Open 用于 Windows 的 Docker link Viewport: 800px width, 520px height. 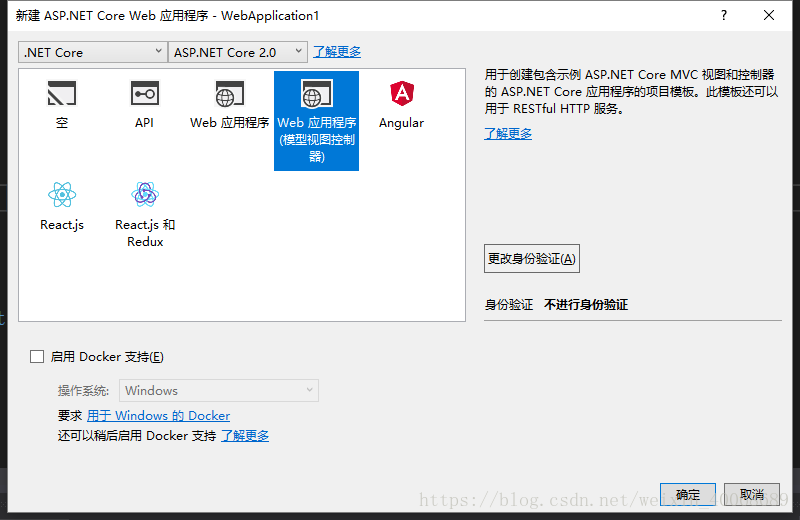[x=158, y=416]
